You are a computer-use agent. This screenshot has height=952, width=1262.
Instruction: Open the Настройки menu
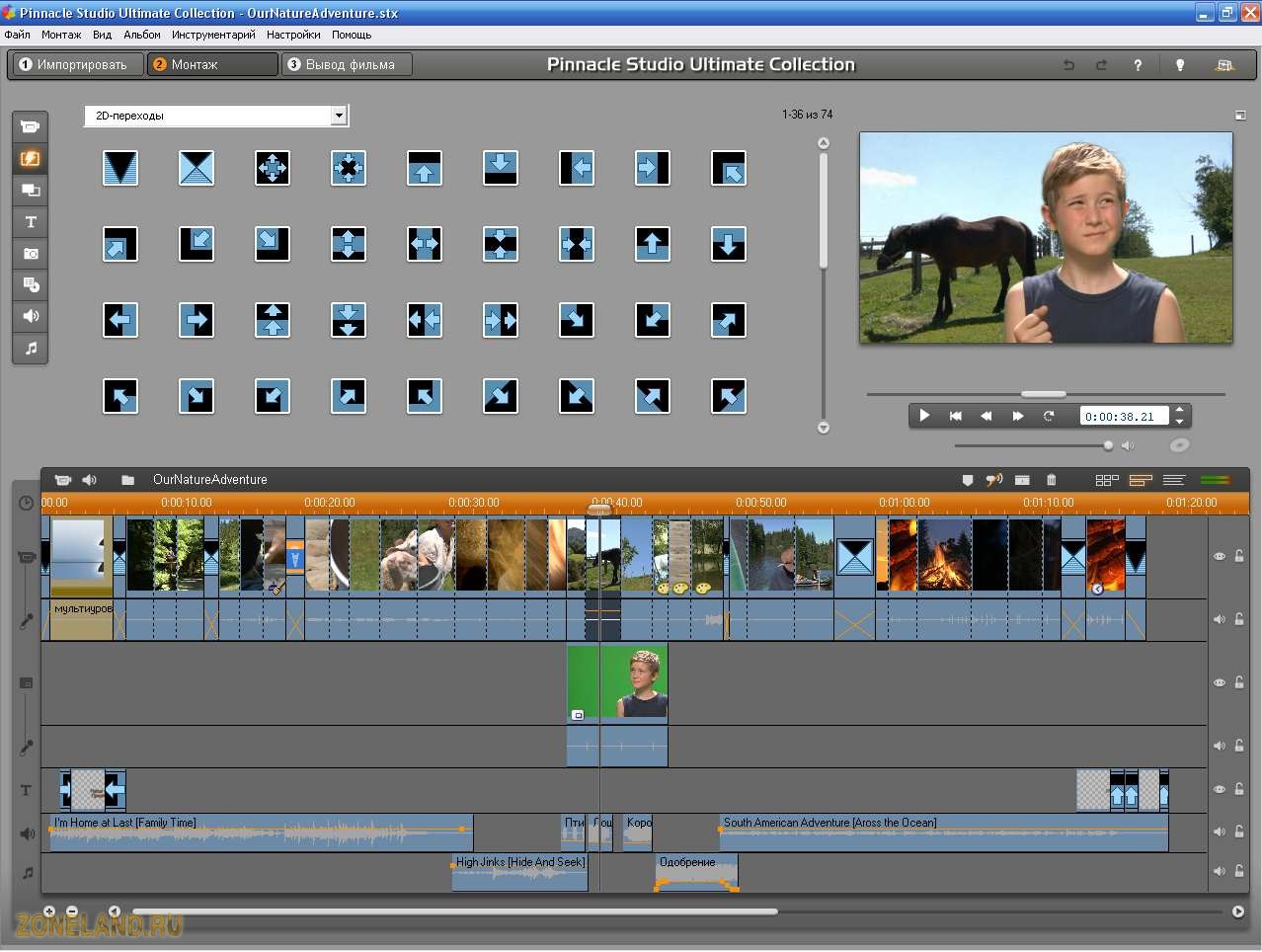click(293, 35)
